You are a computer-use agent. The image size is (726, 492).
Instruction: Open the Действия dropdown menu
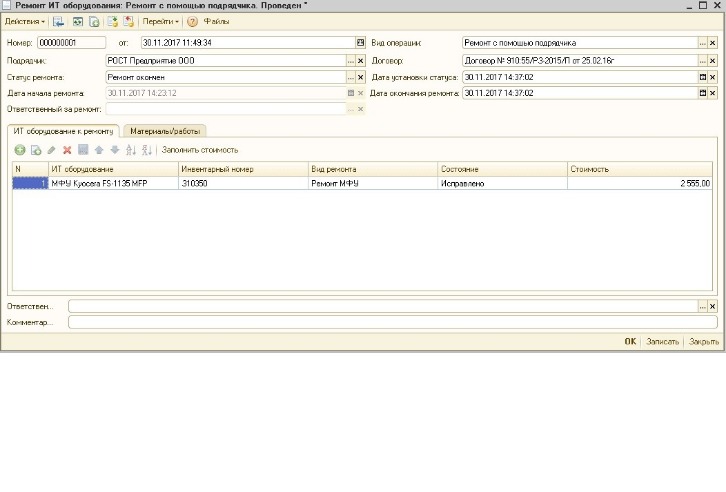click(25, 21)
